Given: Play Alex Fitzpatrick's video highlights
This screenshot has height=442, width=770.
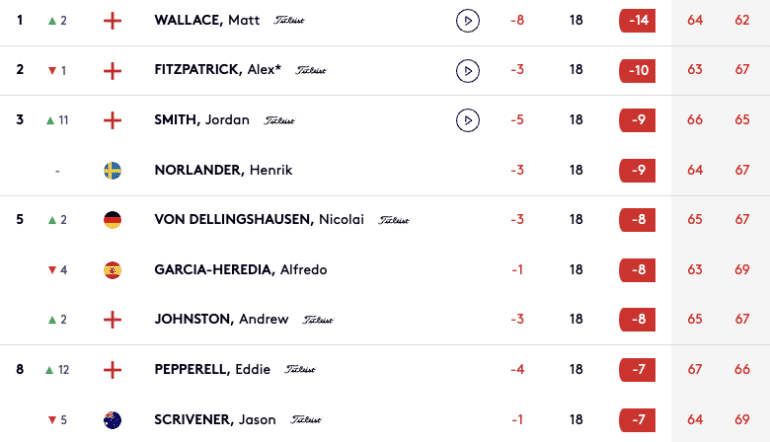Looking at the screenshot, I should point(468,71).
